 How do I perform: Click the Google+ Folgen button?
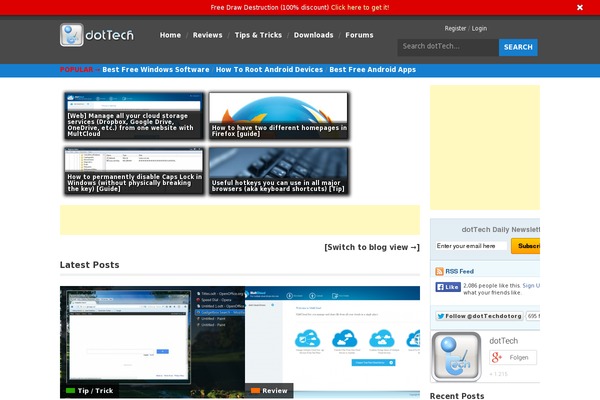pos(513,358)
